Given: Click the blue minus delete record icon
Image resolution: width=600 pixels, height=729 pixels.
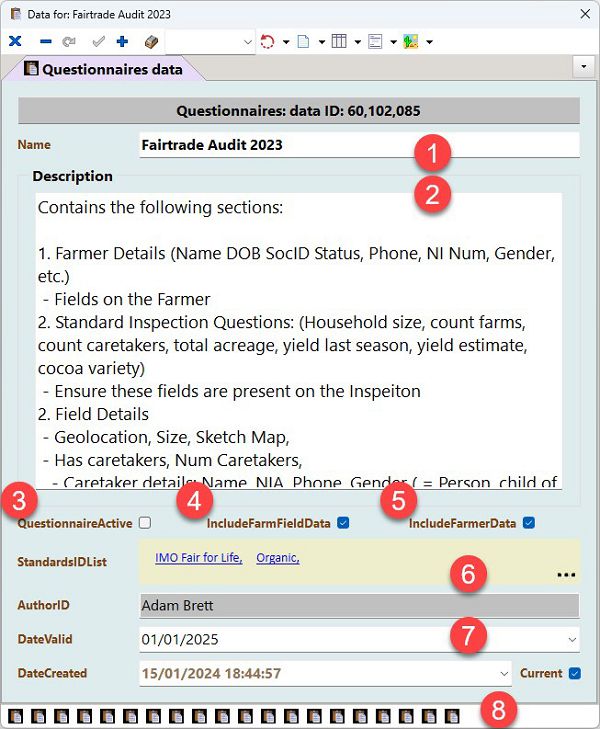Looking at the screenshot, I should (x=46, y=42).
